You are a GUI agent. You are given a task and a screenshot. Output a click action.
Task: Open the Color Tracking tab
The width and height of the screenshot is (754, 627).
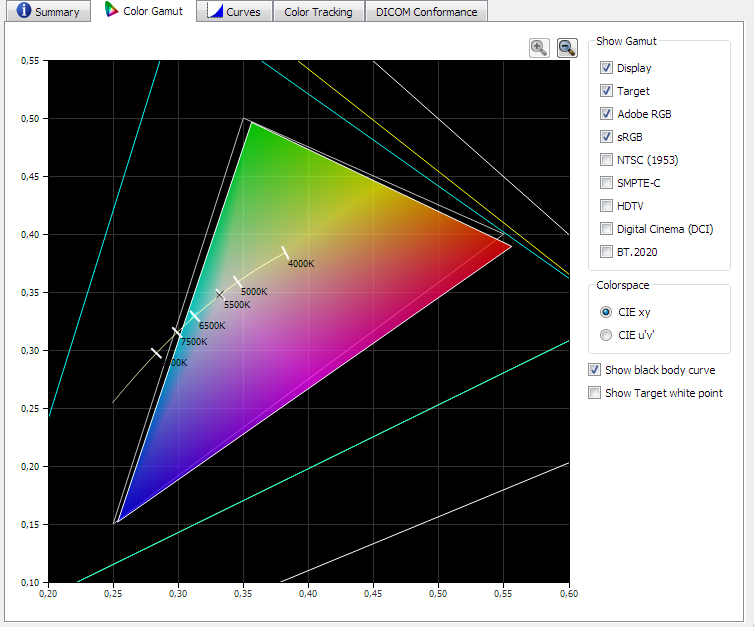click(x=318, y=12)
